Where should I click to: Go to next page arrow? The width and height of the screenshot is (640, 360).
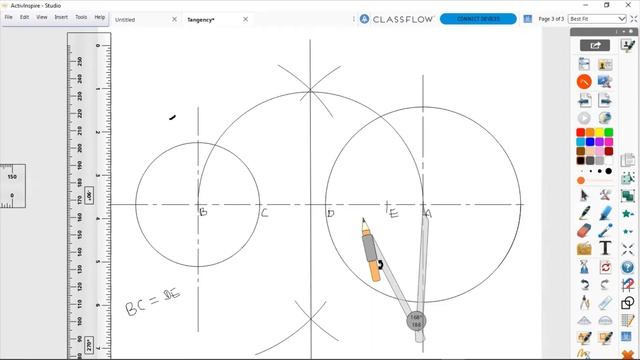[605, 100]
